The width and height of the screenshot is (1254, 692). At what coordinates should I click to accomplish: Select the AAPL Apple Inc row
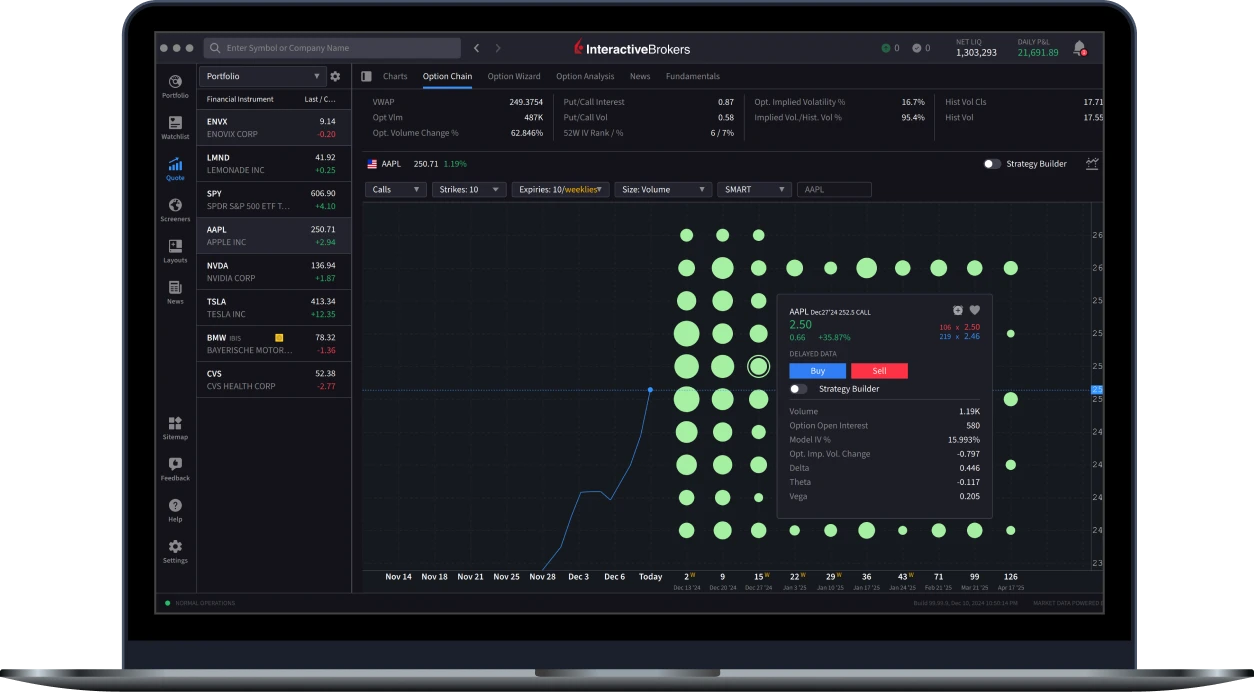coord(274,236)
